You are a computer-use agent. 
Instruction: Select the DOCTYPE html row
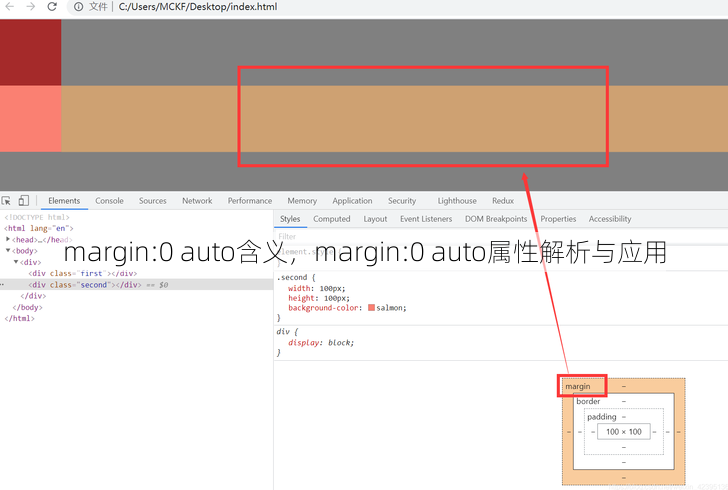point(37,217)
